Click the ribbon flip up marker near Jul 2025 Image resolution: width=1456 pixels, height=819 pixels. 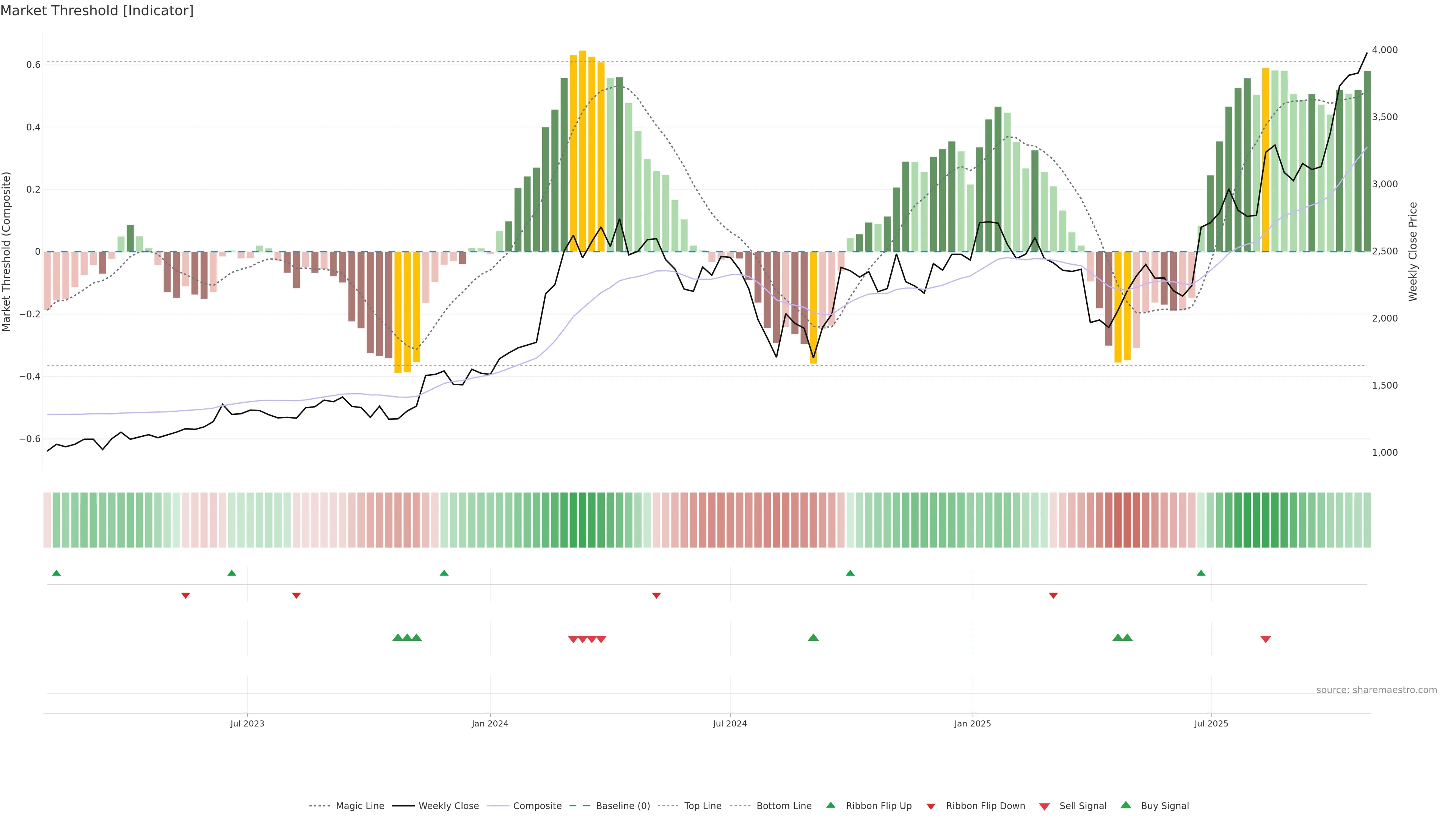click(x=1201, y=573)
